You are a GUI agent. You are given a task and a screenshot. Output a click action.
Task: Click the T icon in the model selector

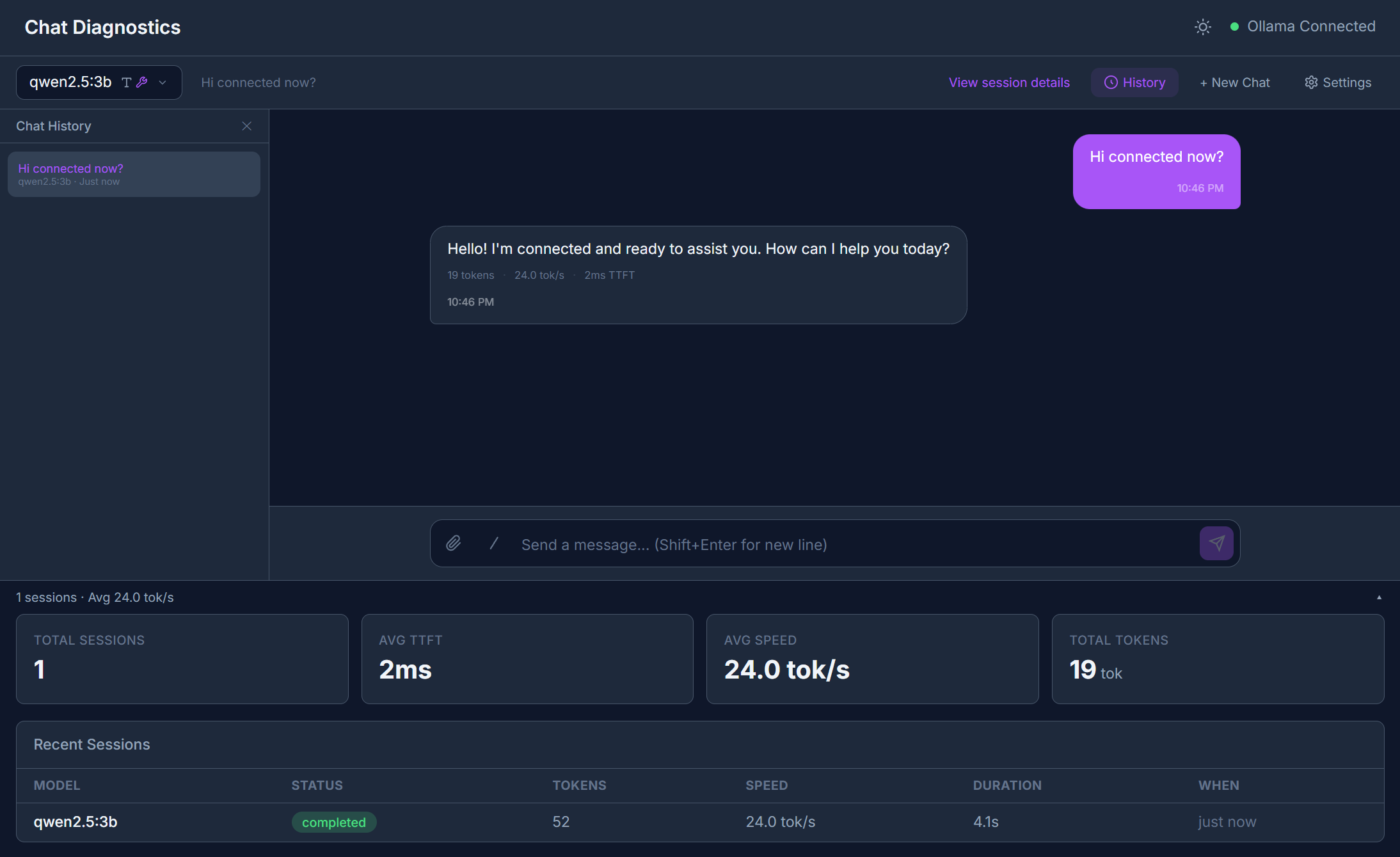click(x=126, y=82)
